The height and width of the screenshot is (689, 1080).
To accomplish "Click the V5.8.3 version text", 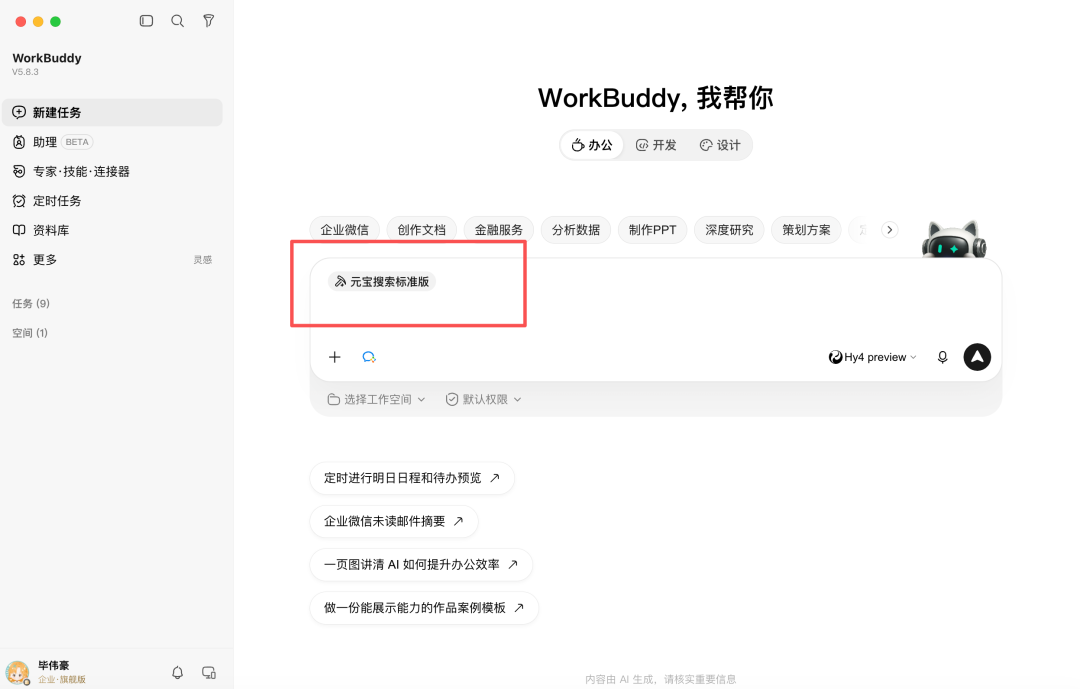I will pos(25,72).
